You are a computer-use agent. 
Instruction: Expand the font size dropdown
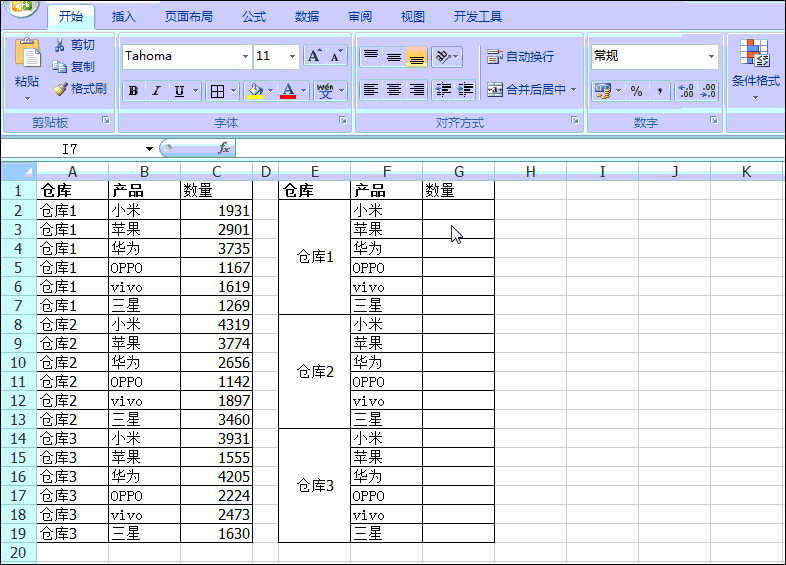(x=292, y=56)
